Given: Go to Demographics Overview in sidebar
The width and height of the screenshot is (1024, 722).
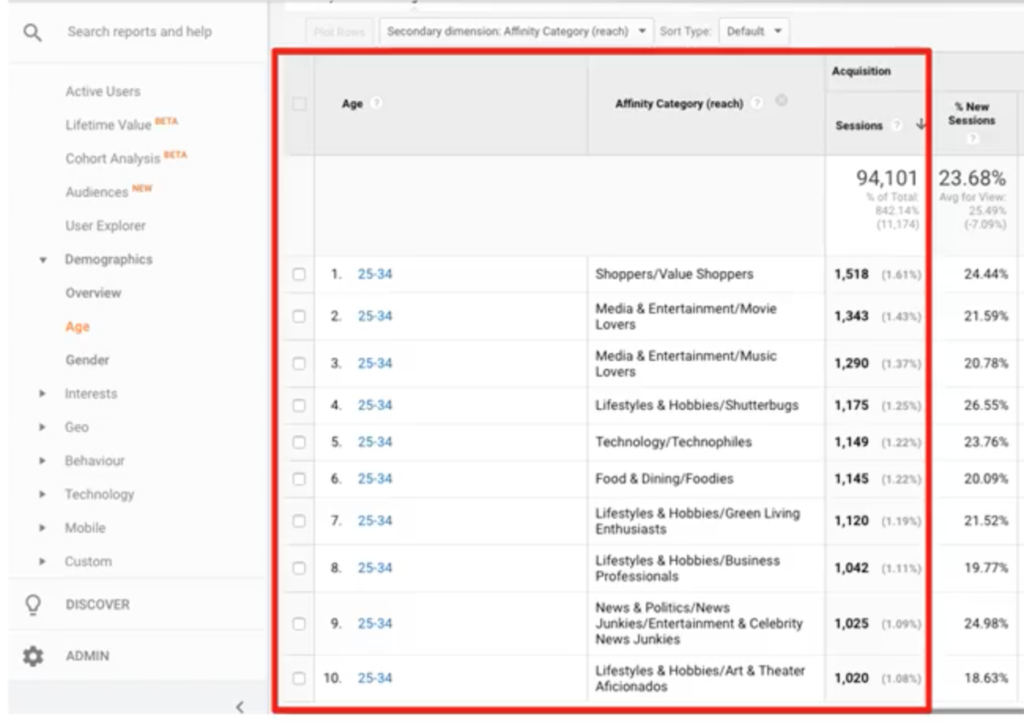Looking at the screenshot, I should coord(93,293).
